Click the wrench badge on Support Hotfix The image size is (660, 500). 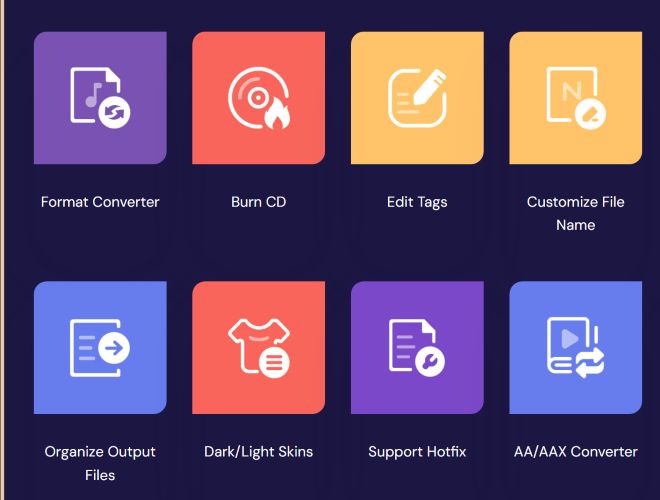click(x=433, y=361)
